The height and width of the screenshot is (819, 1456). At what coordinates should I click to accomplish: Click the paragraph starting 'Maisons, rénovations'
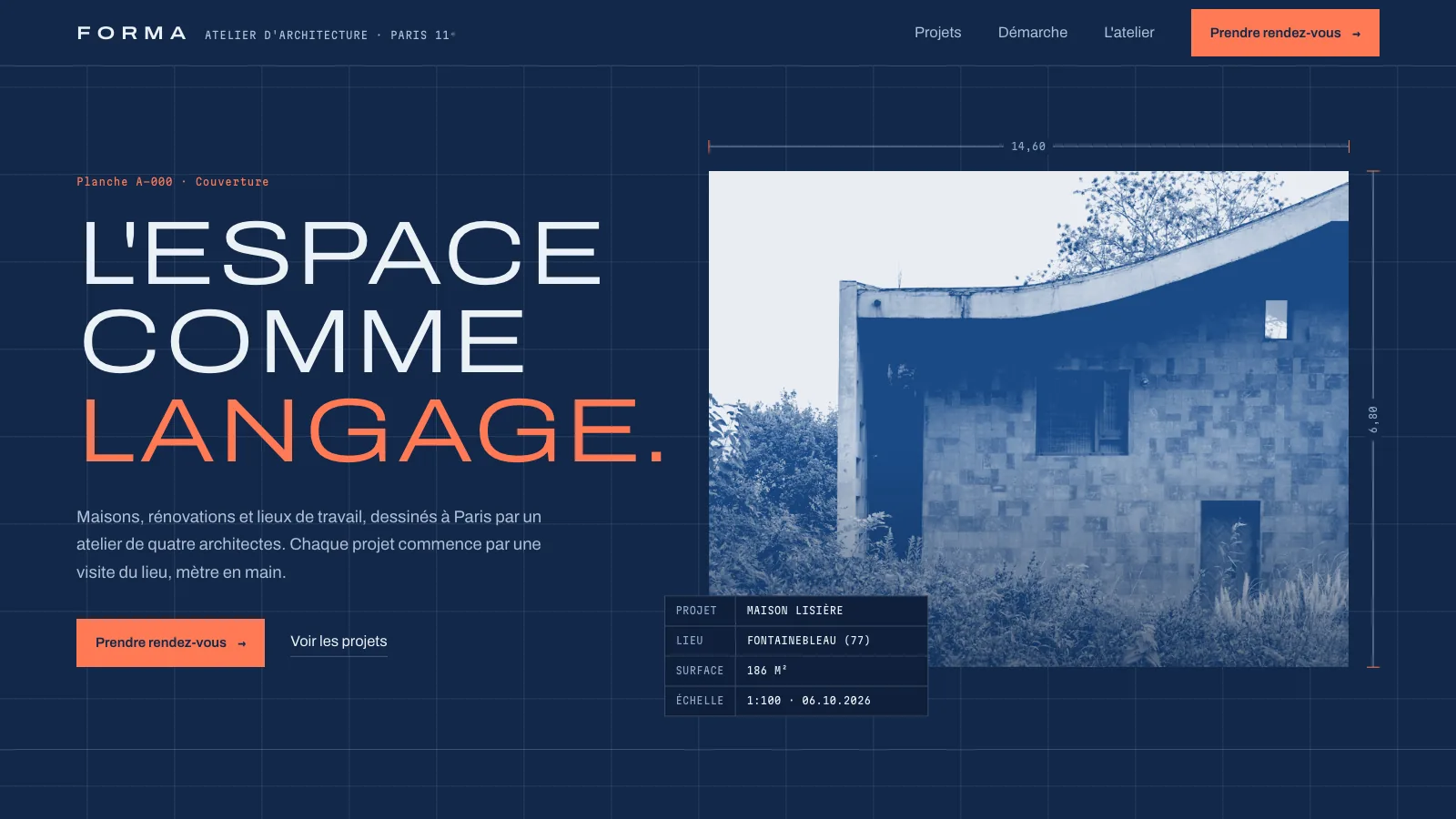[309, 544]
